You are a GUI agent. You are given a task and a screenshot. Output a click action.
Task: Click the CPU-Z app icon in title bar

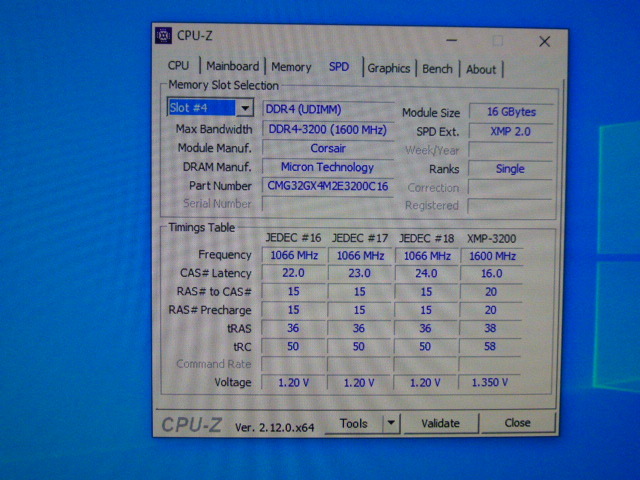point(163,36)
